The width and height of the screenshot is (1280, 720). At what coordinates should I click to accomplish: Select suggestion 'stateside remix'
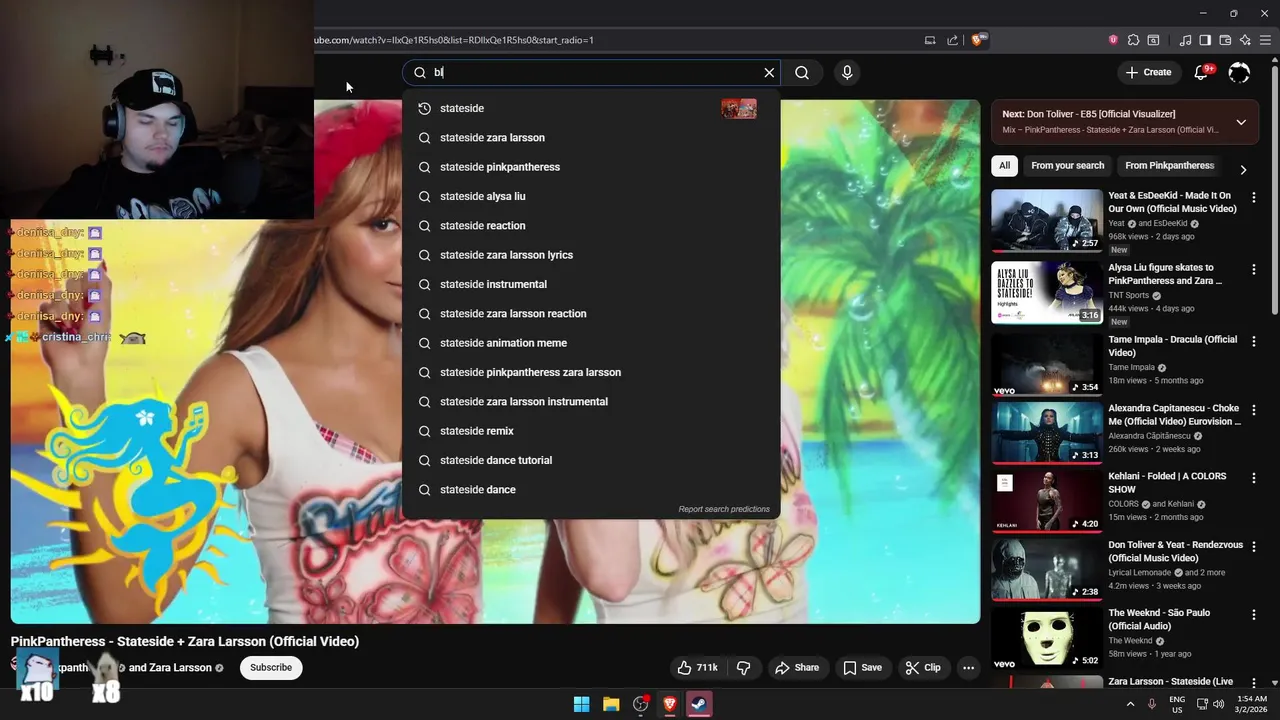[x=590, y=431]
